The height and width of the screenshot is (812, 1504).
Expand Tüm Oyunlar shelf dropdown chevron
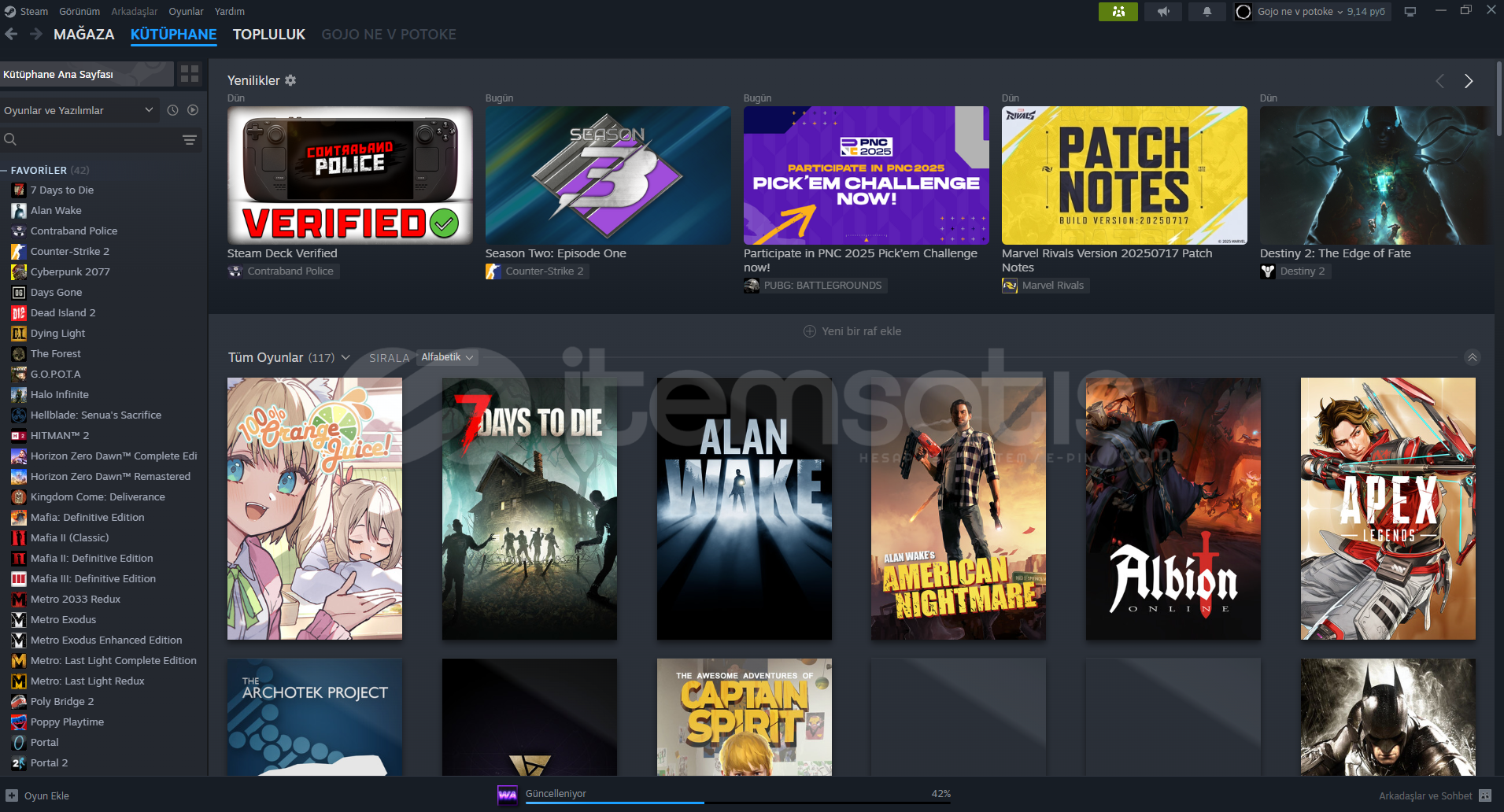click(346, 357)
